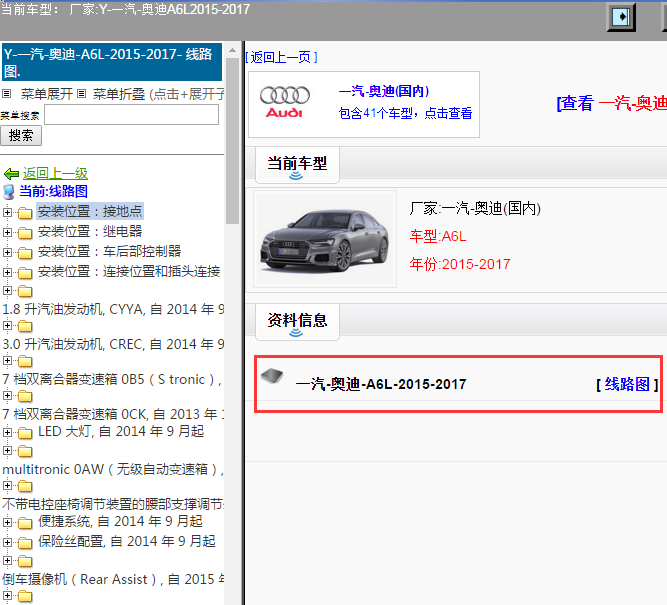Click folder icon of 便捷系统
667x605 pixels.
(25, 522)
